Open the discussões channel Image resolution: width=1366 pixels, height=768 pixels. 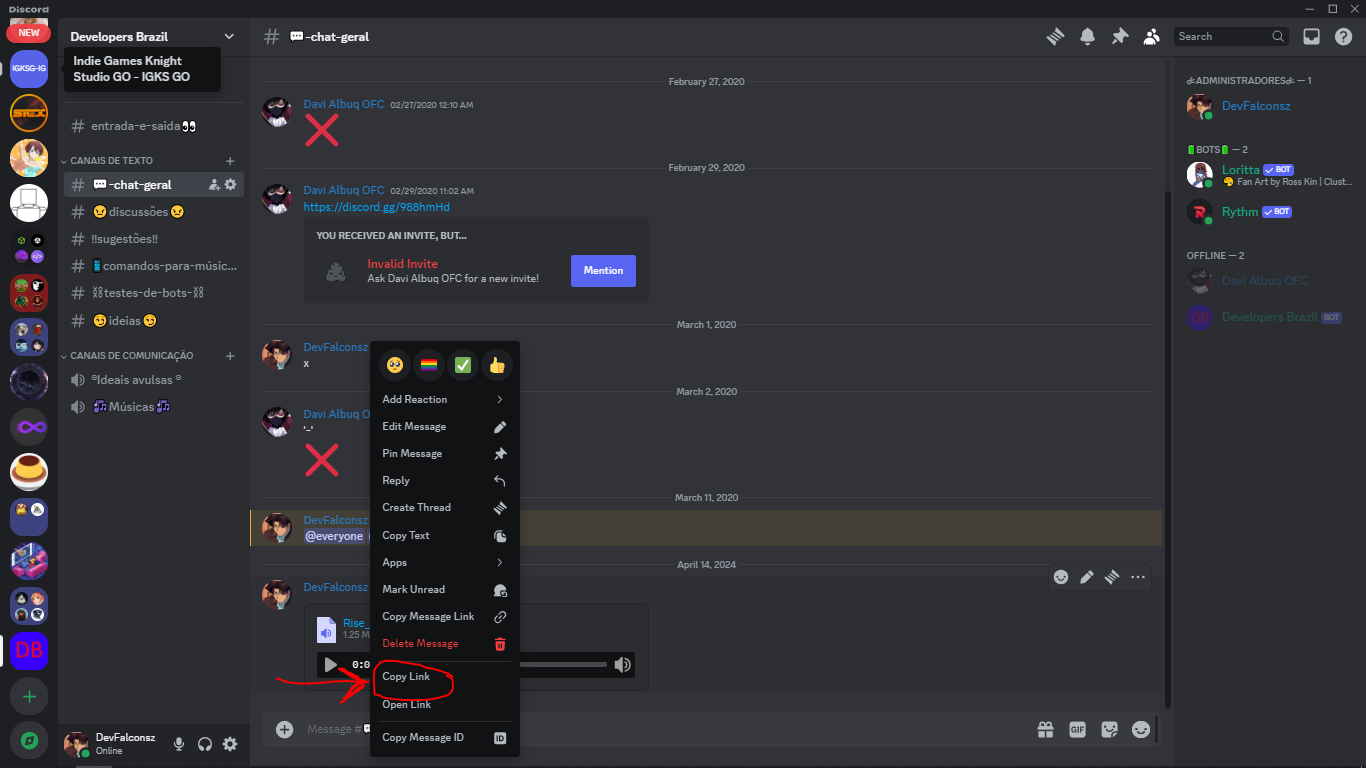click(154, 212)
